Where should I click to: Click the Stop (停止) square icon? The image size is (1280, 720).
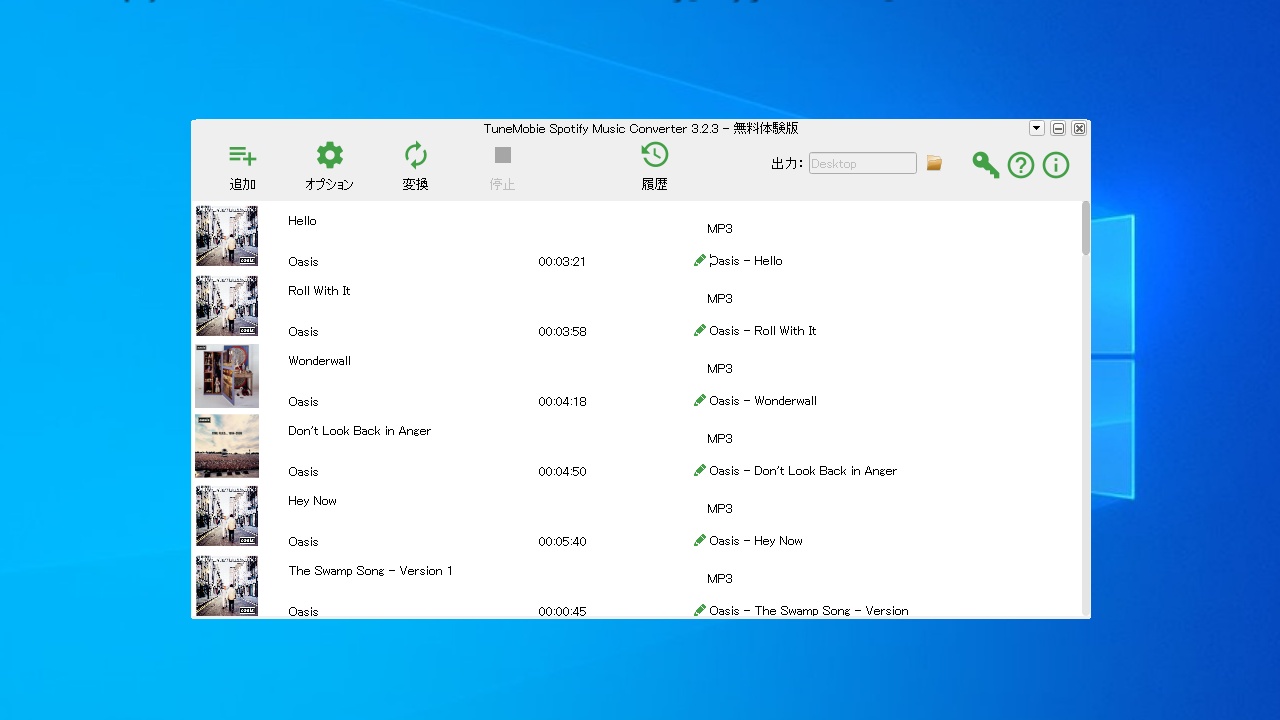[502, 155]
